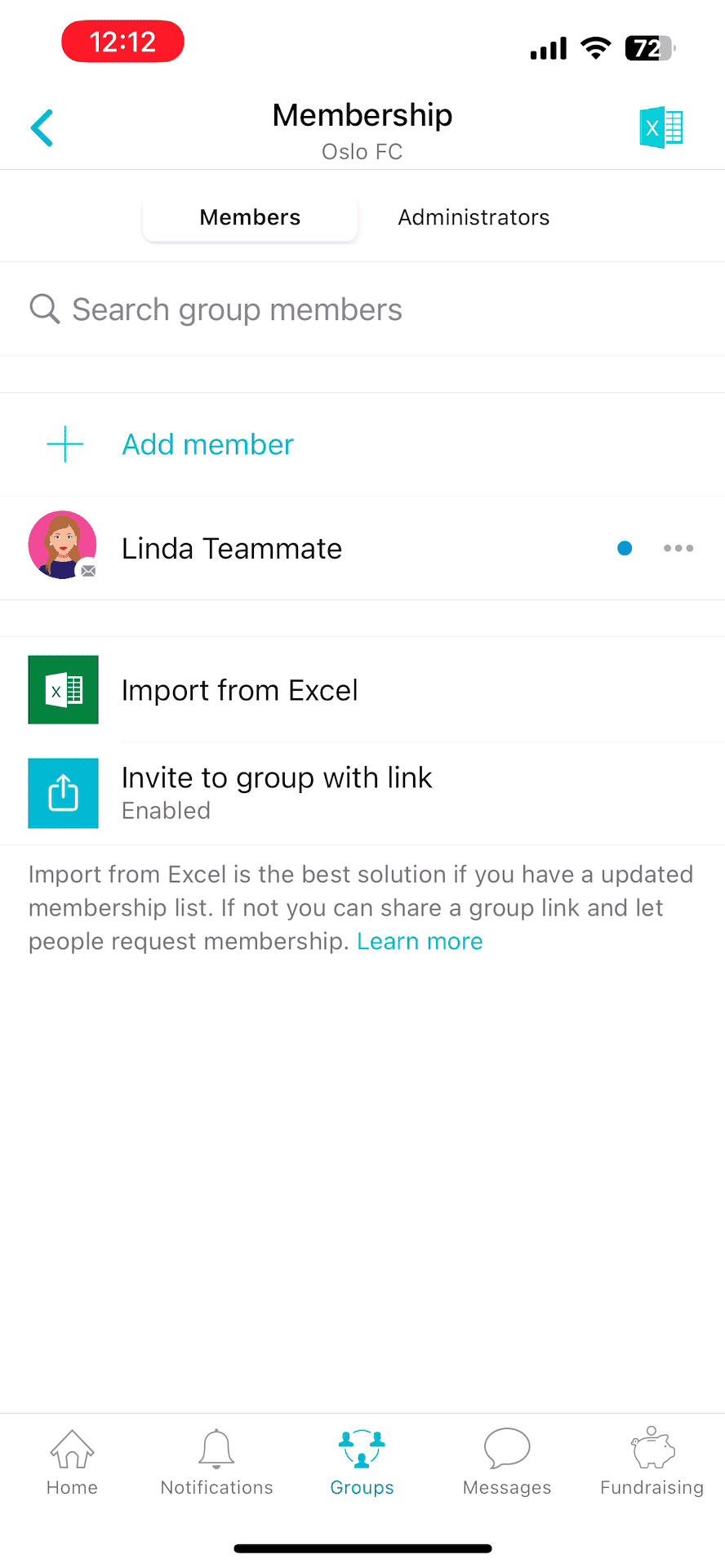Switch to the Administrators tab
This screenshot has height=1568, width=725.
pos(474,217)
